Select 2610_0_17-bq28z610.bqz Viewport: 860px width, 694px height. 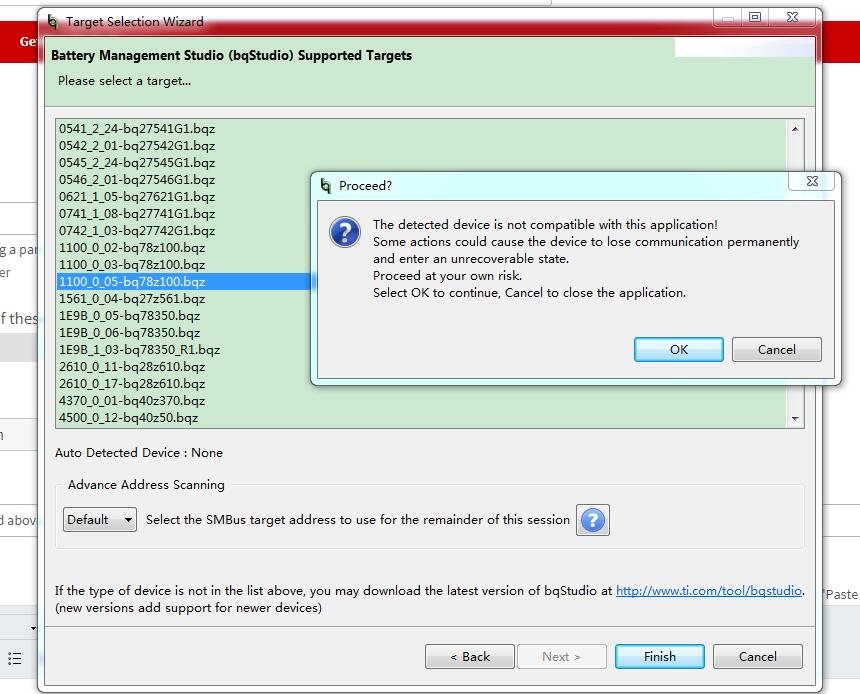pos(132,383)
